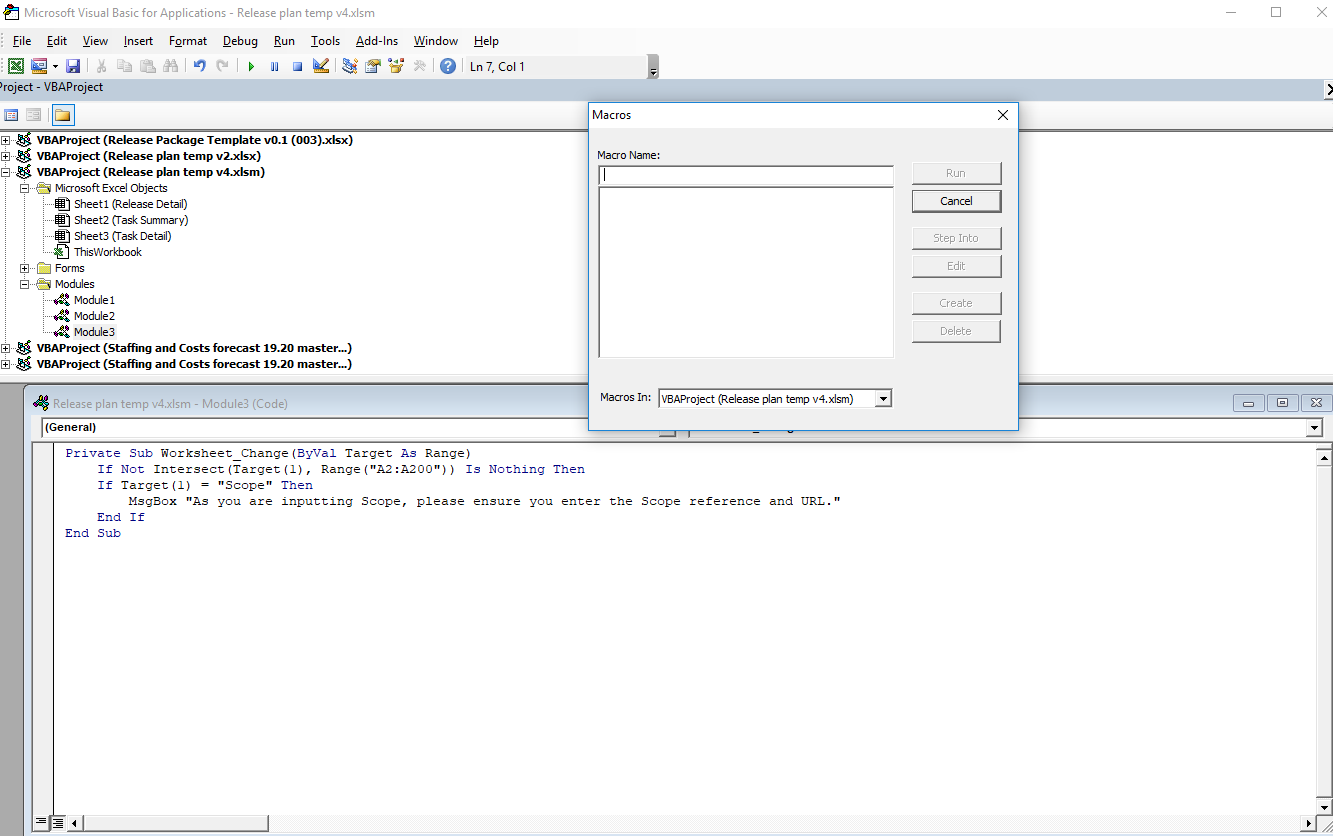The image size is (1333, 836).
Task: Open the Properties Window icon
Action: (x=373, y=66)
